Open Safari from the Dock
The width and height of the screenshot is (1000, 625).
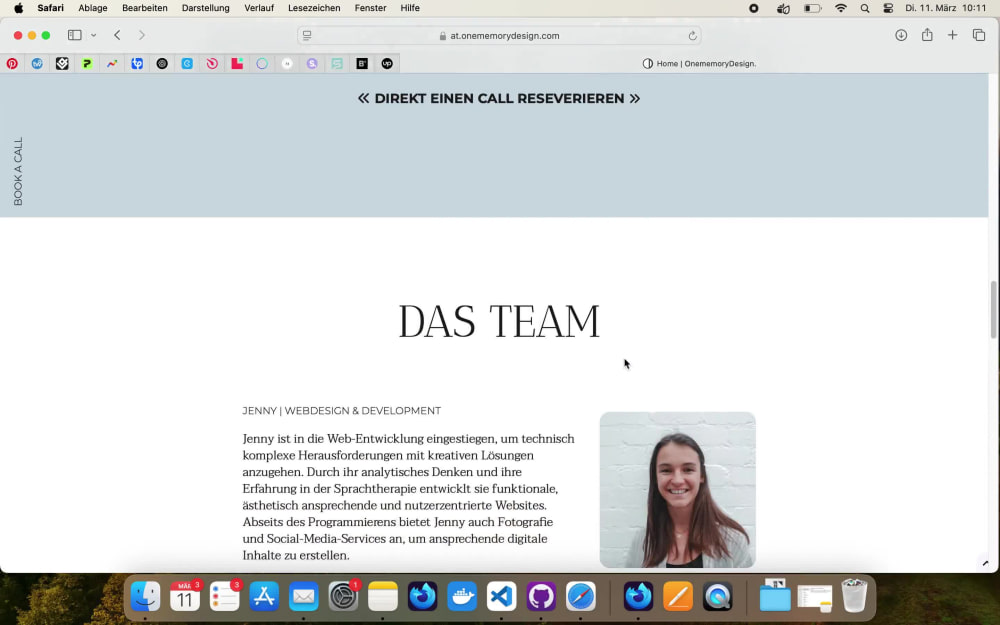pyautogui.click(x=580, y=597)
